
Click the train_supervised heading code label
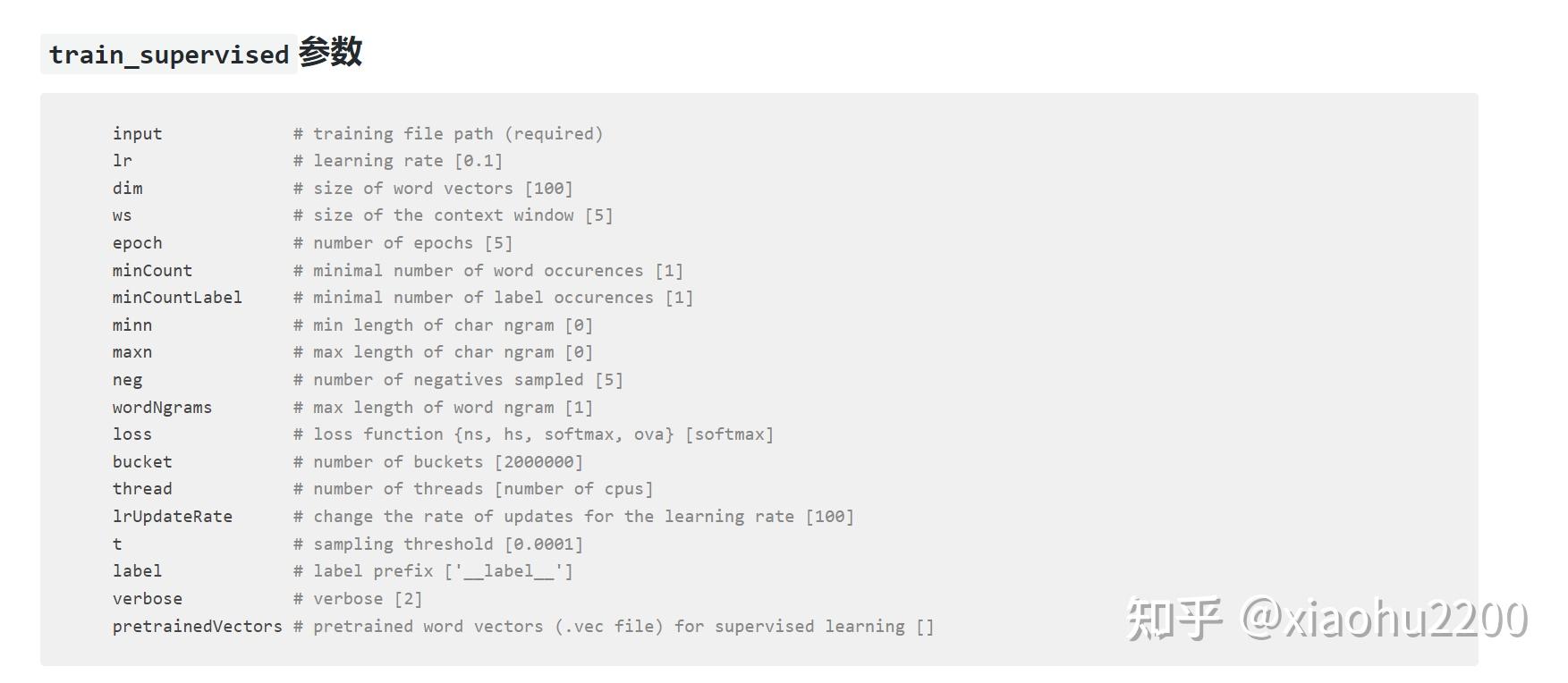168,55
